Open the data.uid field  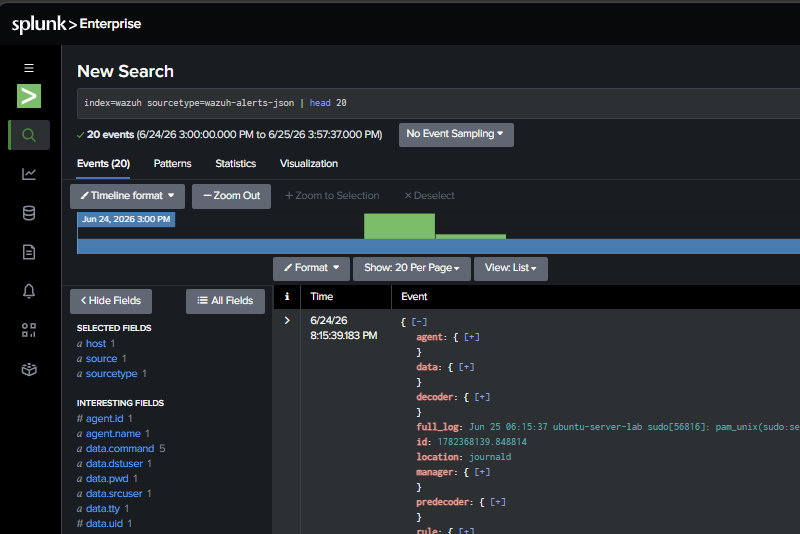tap(104, 523)
